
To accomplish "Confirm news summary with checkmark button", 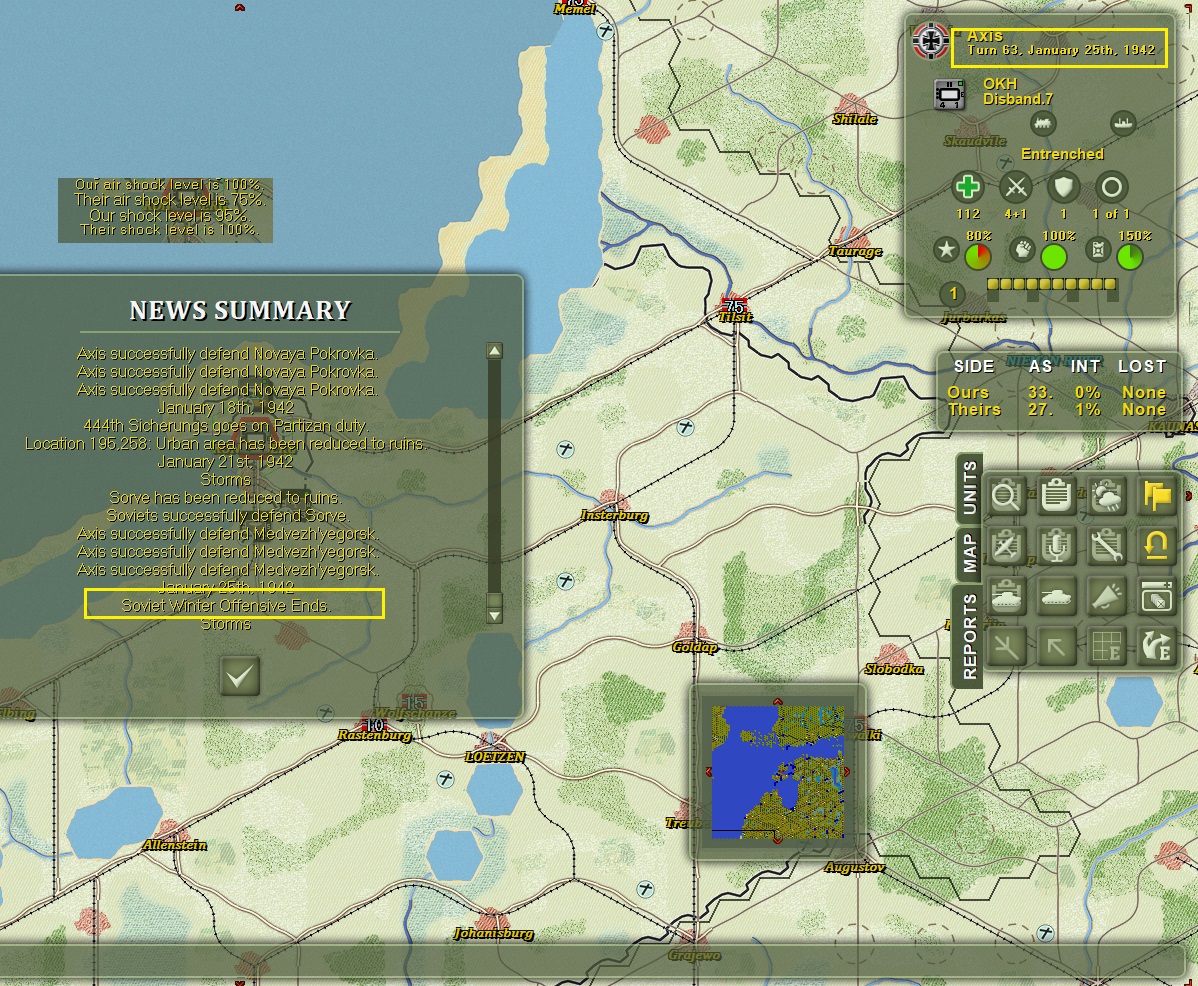I will click(x=239, y=676).
